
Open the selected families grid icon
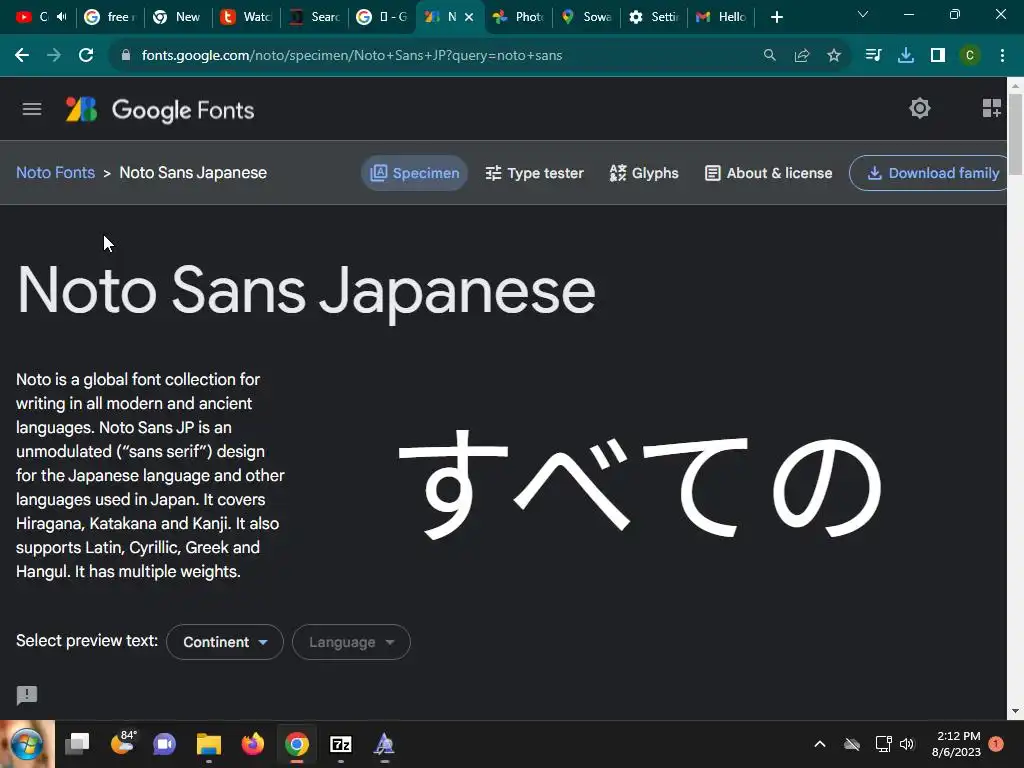click(x=991, y=108)
